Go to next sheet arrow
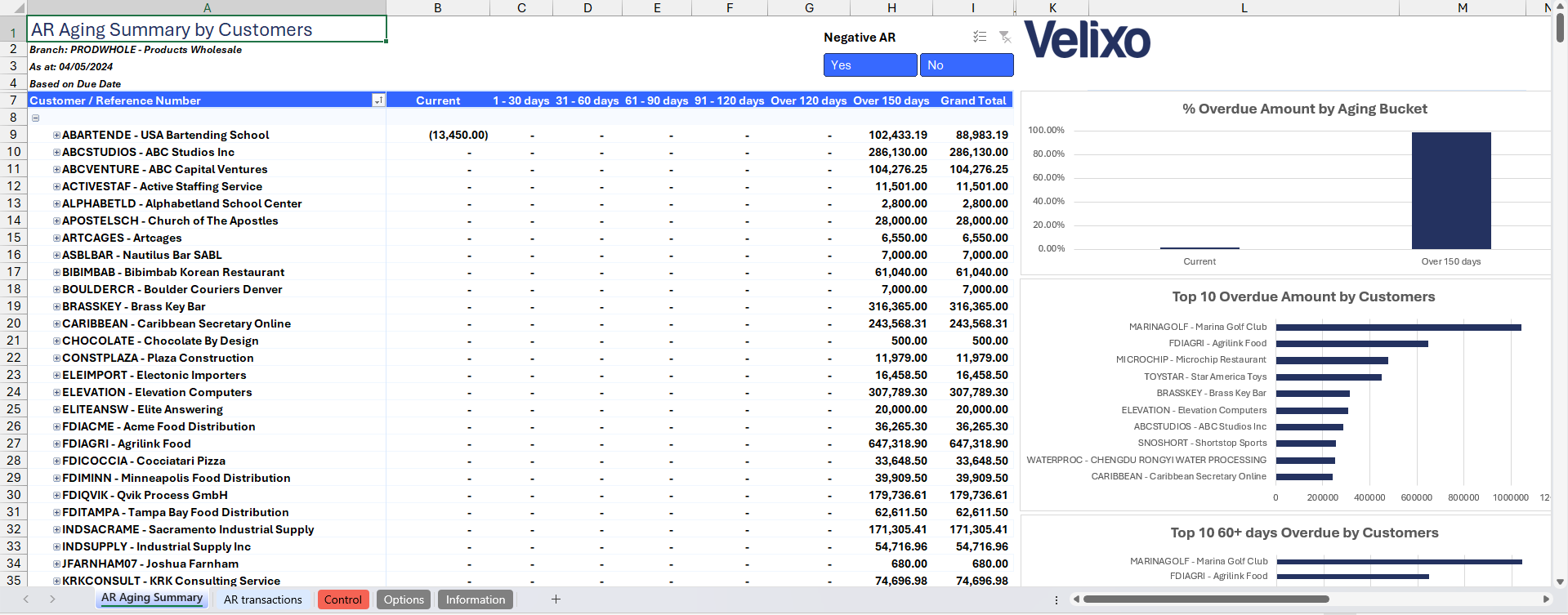 52,599
